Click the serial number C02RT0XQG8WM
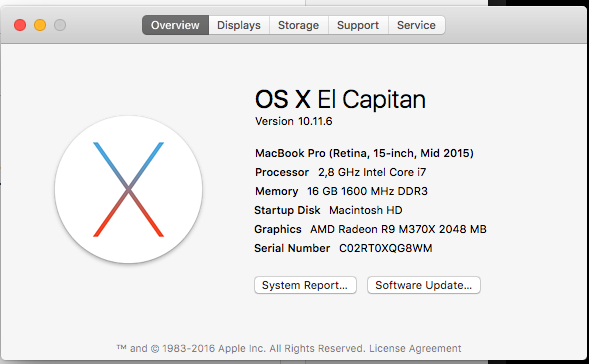The image size is (589, 364). click(386, 248)
